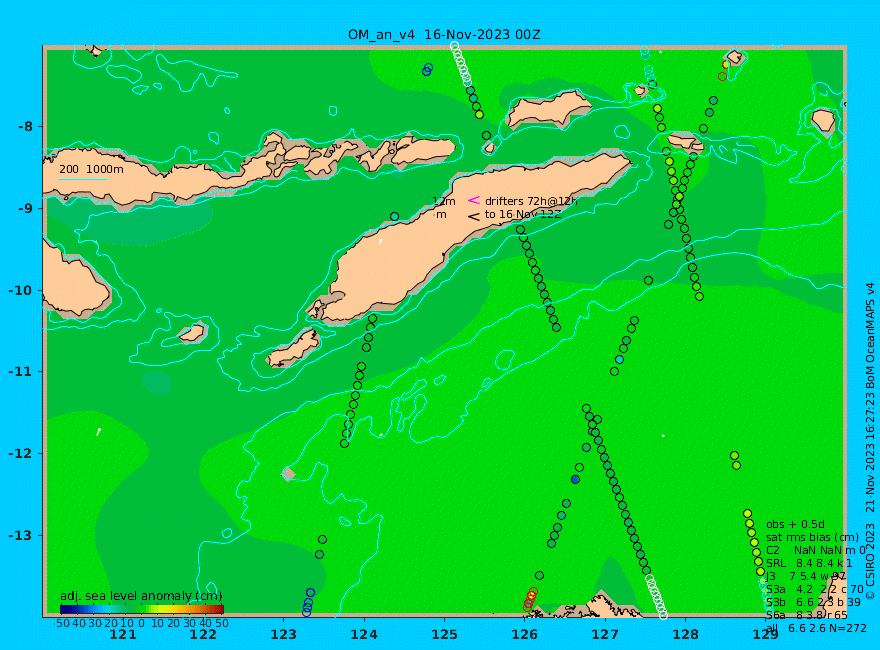Click the -8 latitude axis label

pyautogui.click(x=25, y=126)
